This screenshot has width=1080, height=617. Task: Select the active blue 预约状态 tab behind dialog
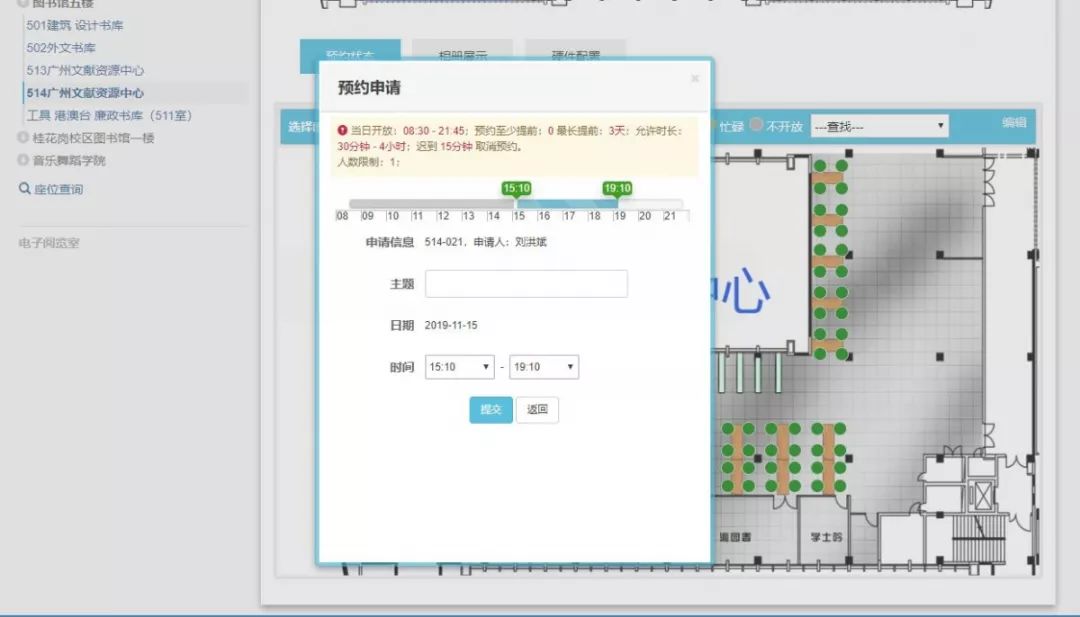click(x=350, y=55)
